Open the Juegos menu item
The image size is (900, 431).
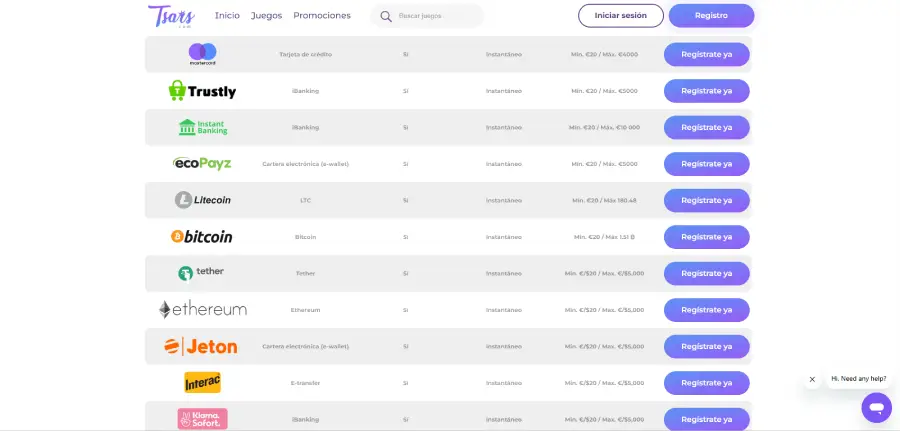(x=266, y=15)
